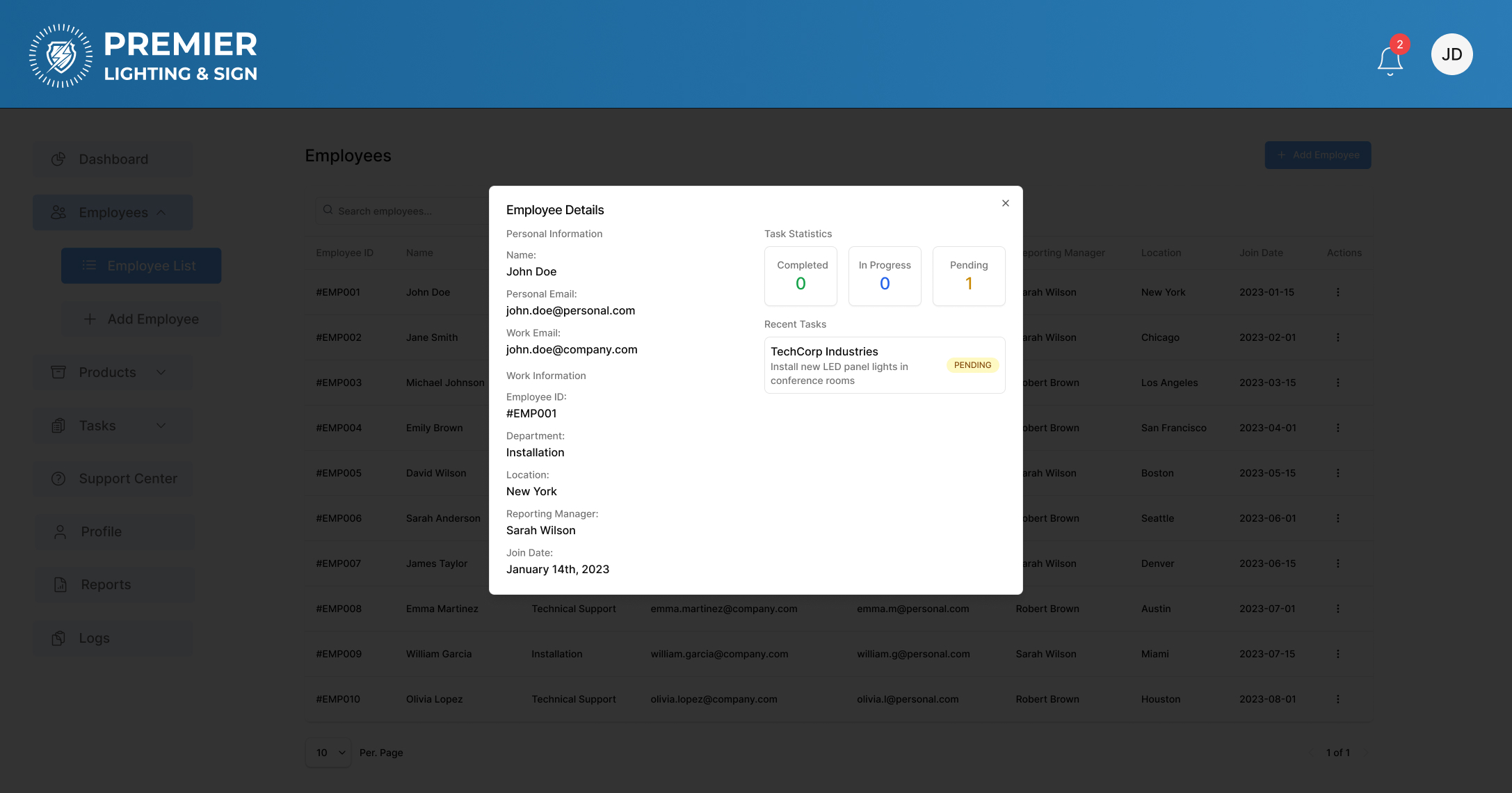Viewport: 1512px width, 793px height.
Task: Open the TechCorp Industries recent task card
Action: 884,365
